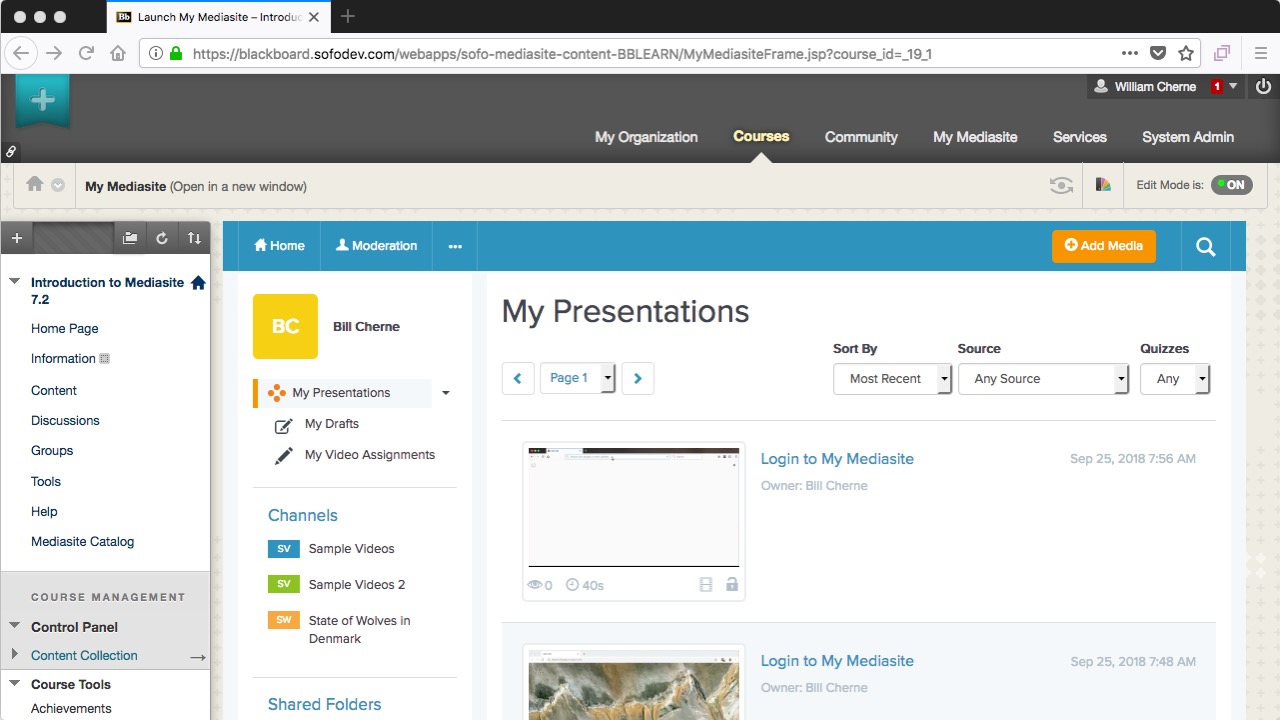The width and height of the screenshot is (1280, 720).
Task: Open My Video Assignments
Action: click(x=370, y=455)
